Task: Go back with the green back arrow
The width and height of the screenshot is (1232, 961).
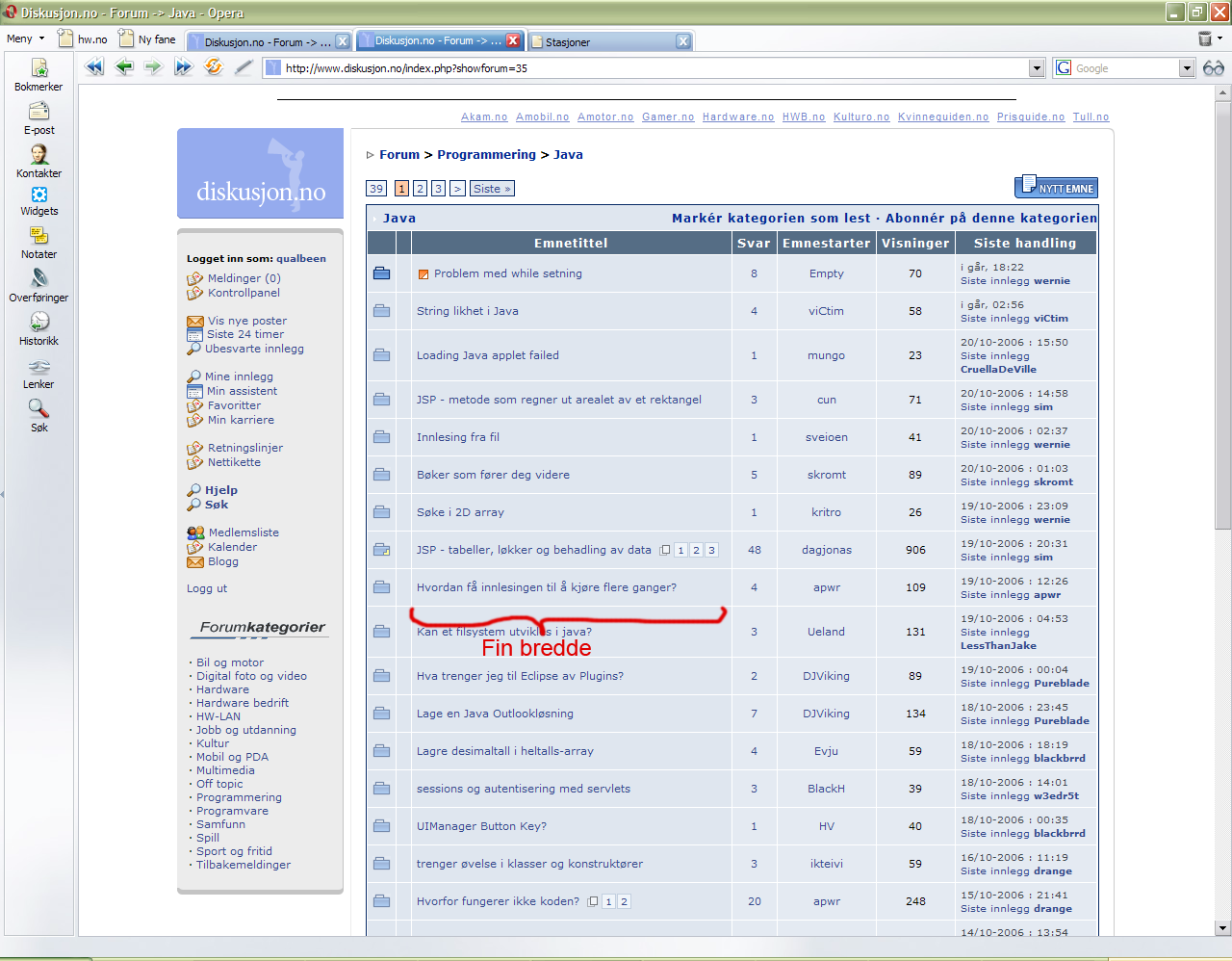Action: click(124, 67)
